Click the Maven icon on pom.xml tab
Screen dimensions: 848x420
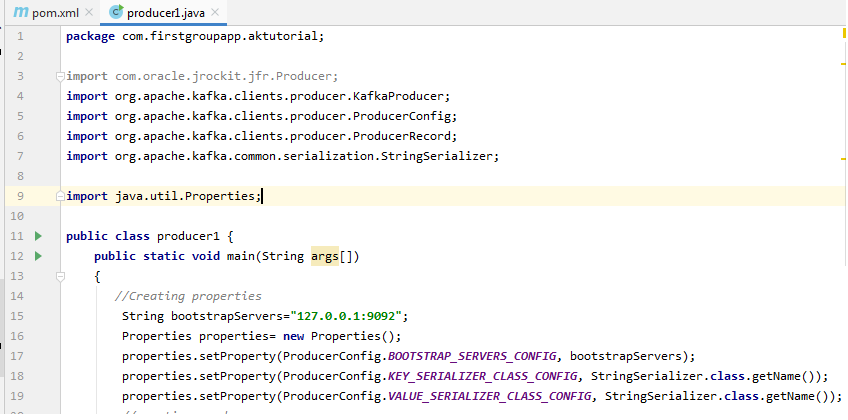coord(21,12)
